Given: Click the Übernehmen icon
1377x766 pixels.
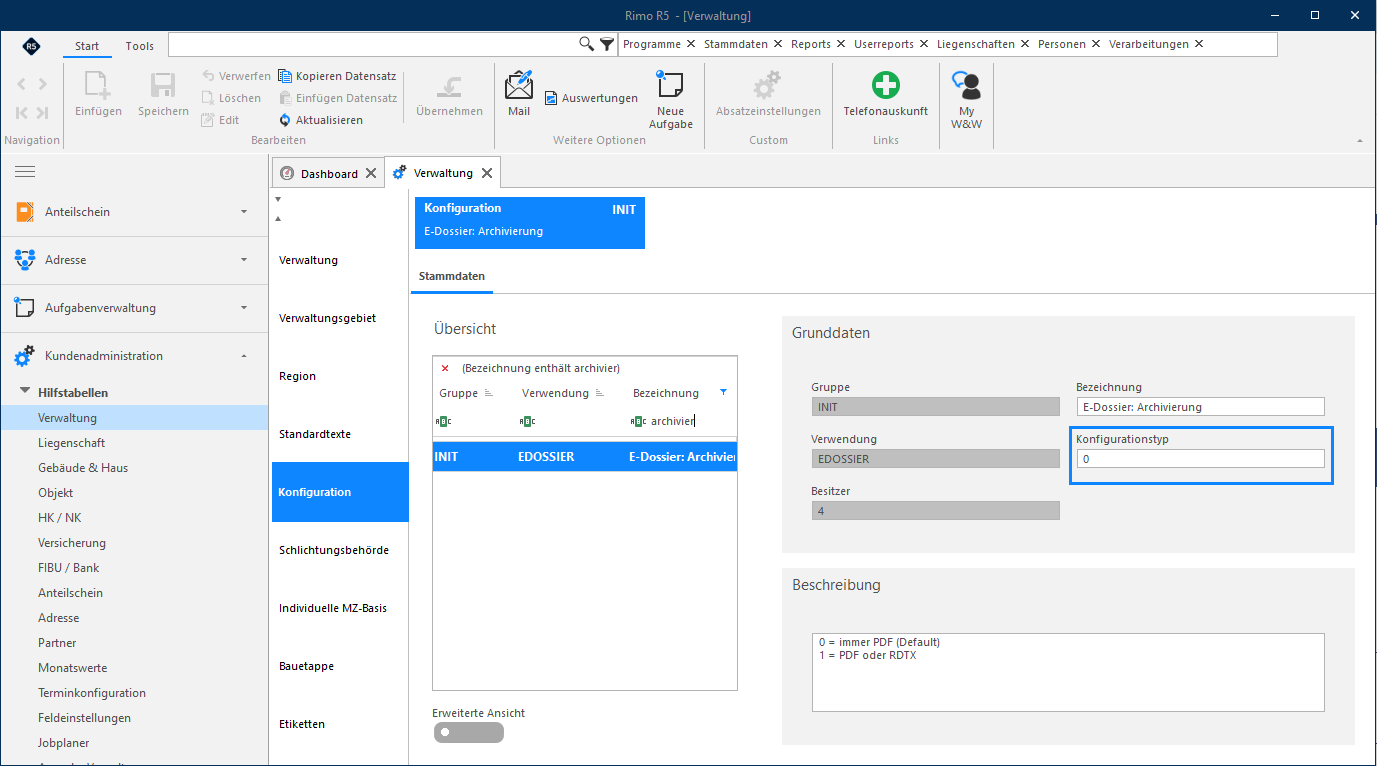Looking at the screenshot, I should [x=449, y=85].
